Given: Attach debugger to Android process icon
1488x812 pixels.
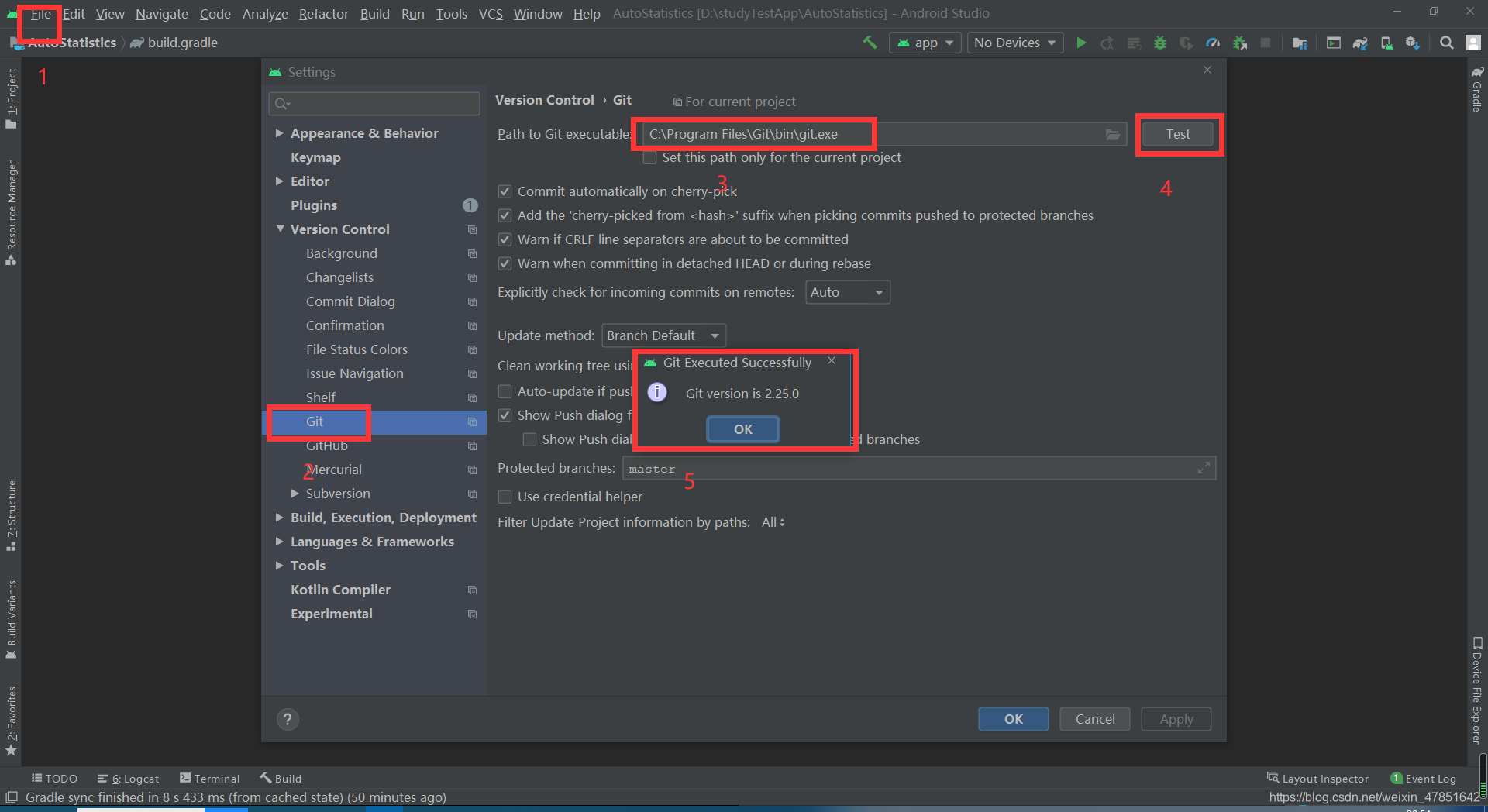Looking at the screenshot, I should point(1239,43).
